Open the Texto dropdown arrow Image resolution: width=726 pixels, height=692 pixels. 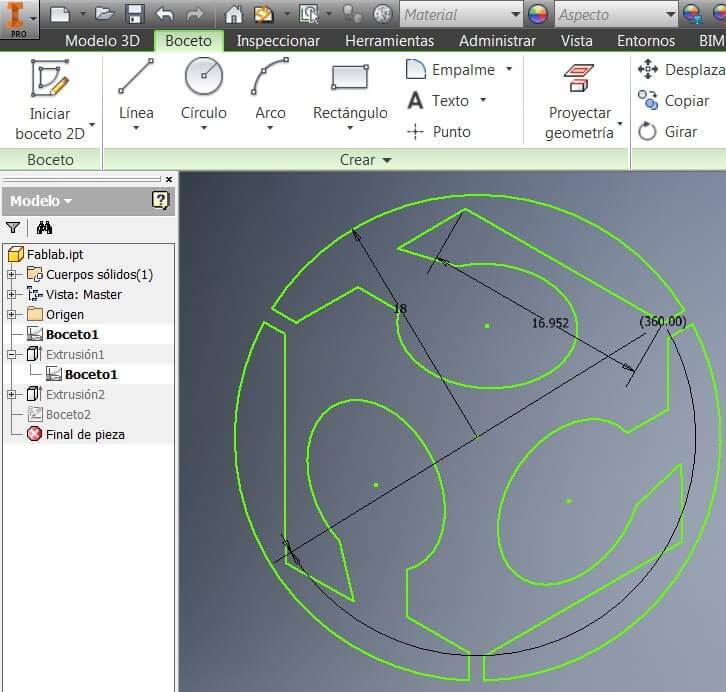pos(483,100)
